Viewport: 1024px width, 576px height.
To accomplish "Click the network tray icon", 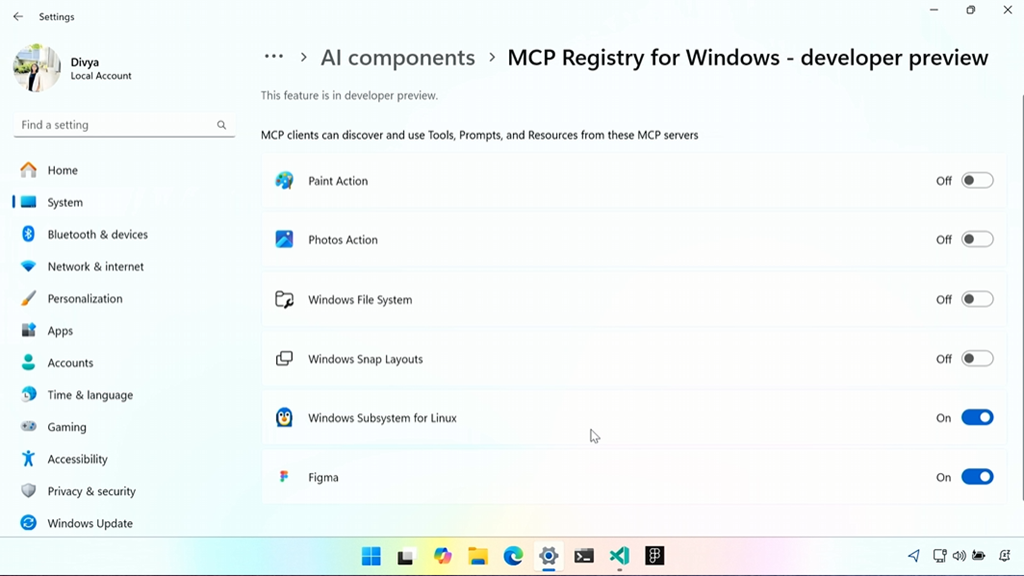I will [x=939, y=556].
